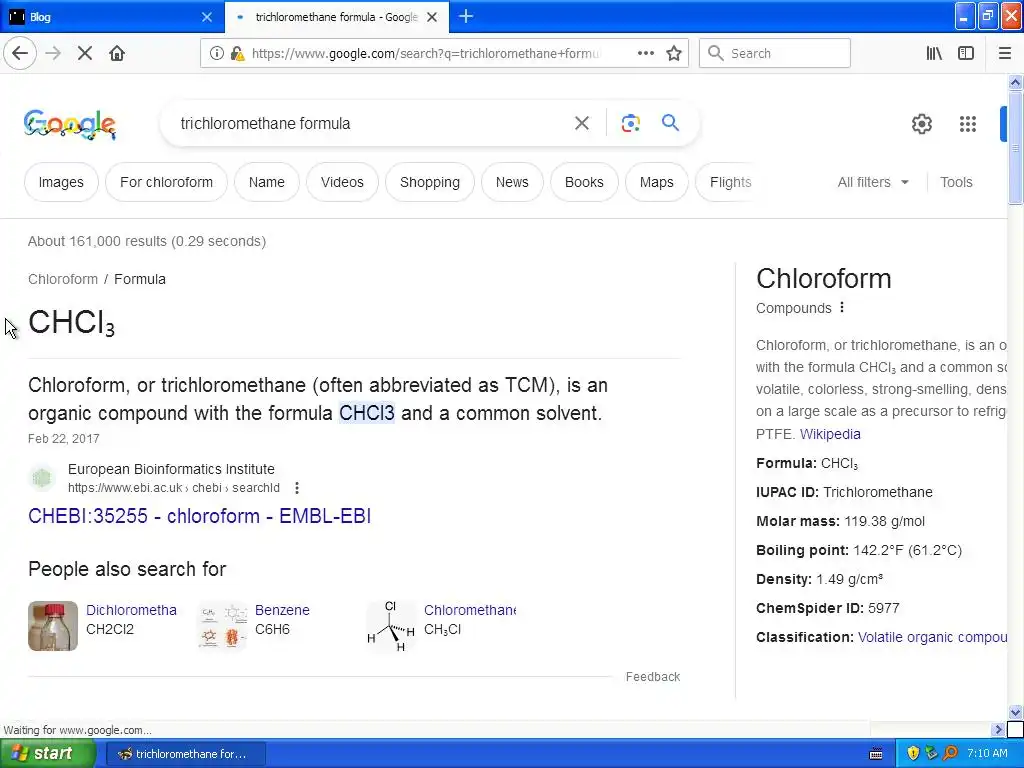Screen dimensions: 1024x768
Task: Show site information icon in address bar
Action: pos(216,54)
